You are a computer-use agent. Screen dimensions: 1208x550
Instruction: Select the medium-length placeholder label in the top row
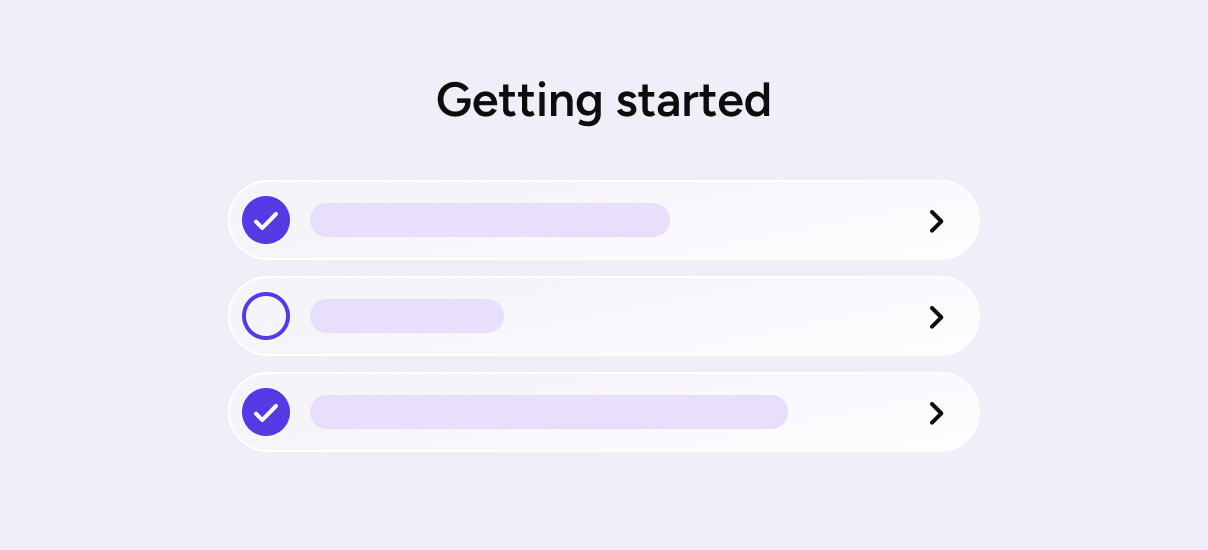pos(489,220)
